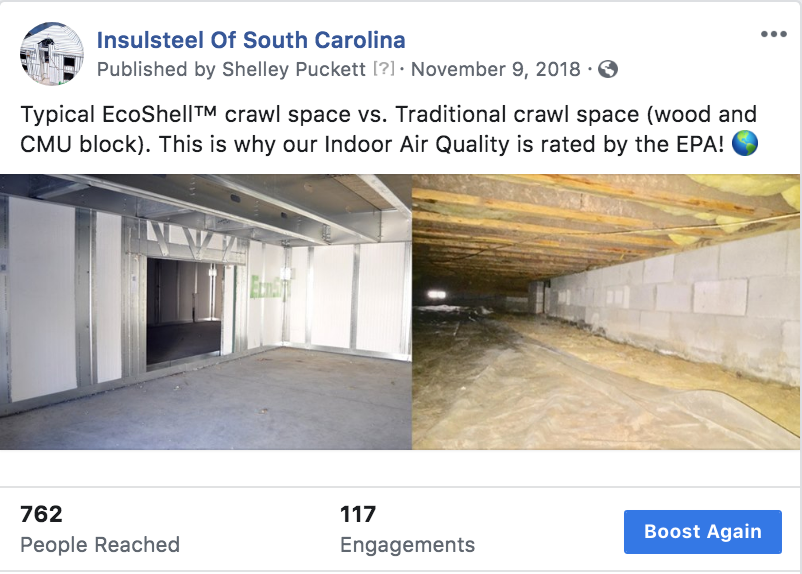Screen dimensions: 802x574
Task: Click the 762 reach count
Action: click(x=41, y=514)
